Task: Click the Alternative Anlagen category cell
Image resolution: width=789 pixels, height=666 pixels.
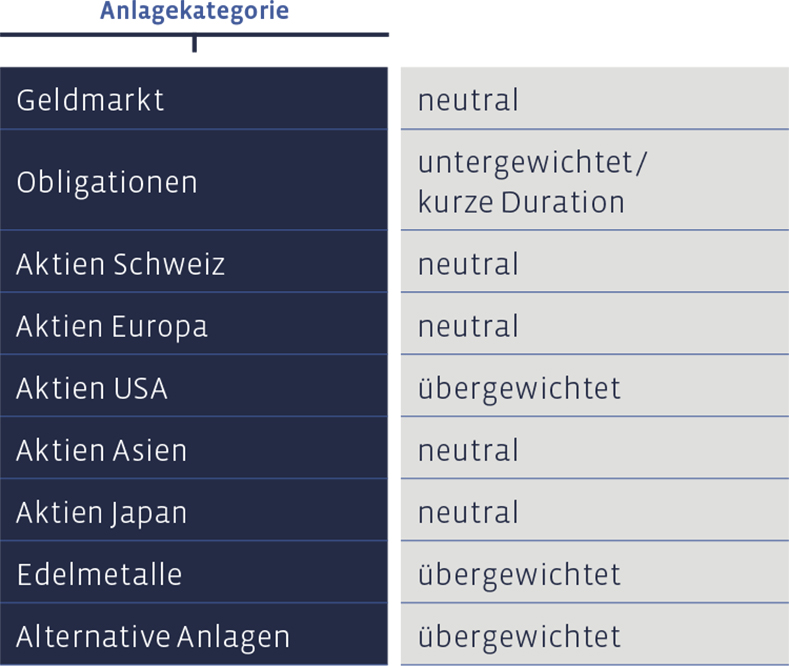Action: click(194, 634)
